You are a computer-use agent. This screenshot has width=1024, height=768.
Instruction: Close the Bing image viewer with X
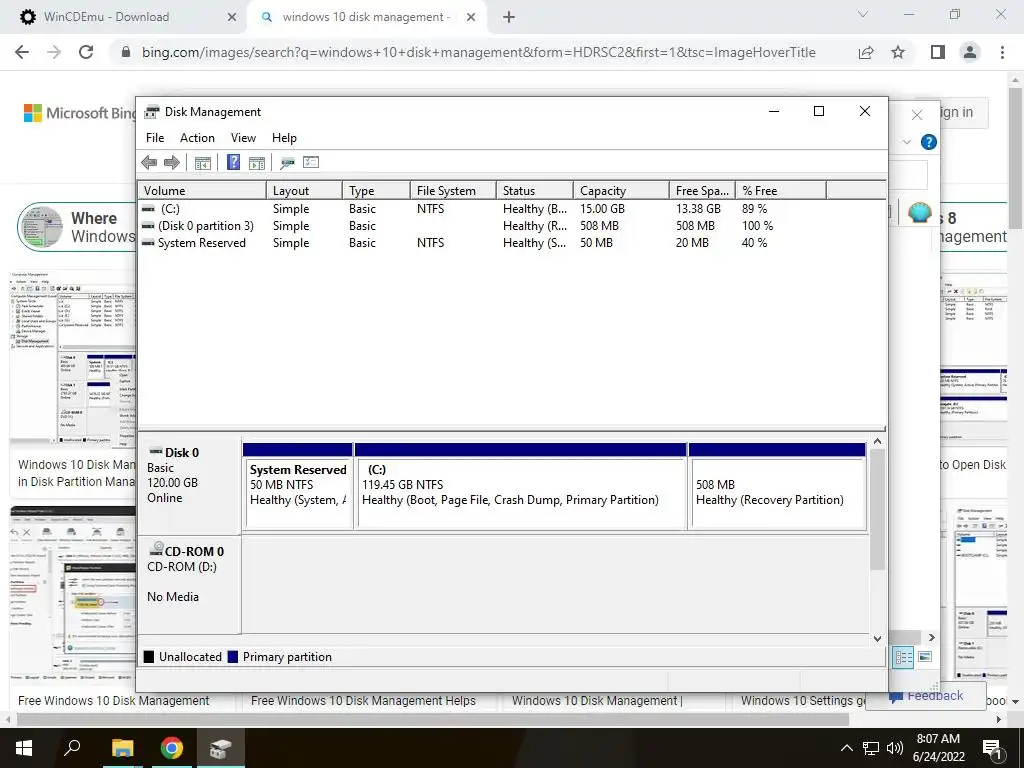[917, 115]
